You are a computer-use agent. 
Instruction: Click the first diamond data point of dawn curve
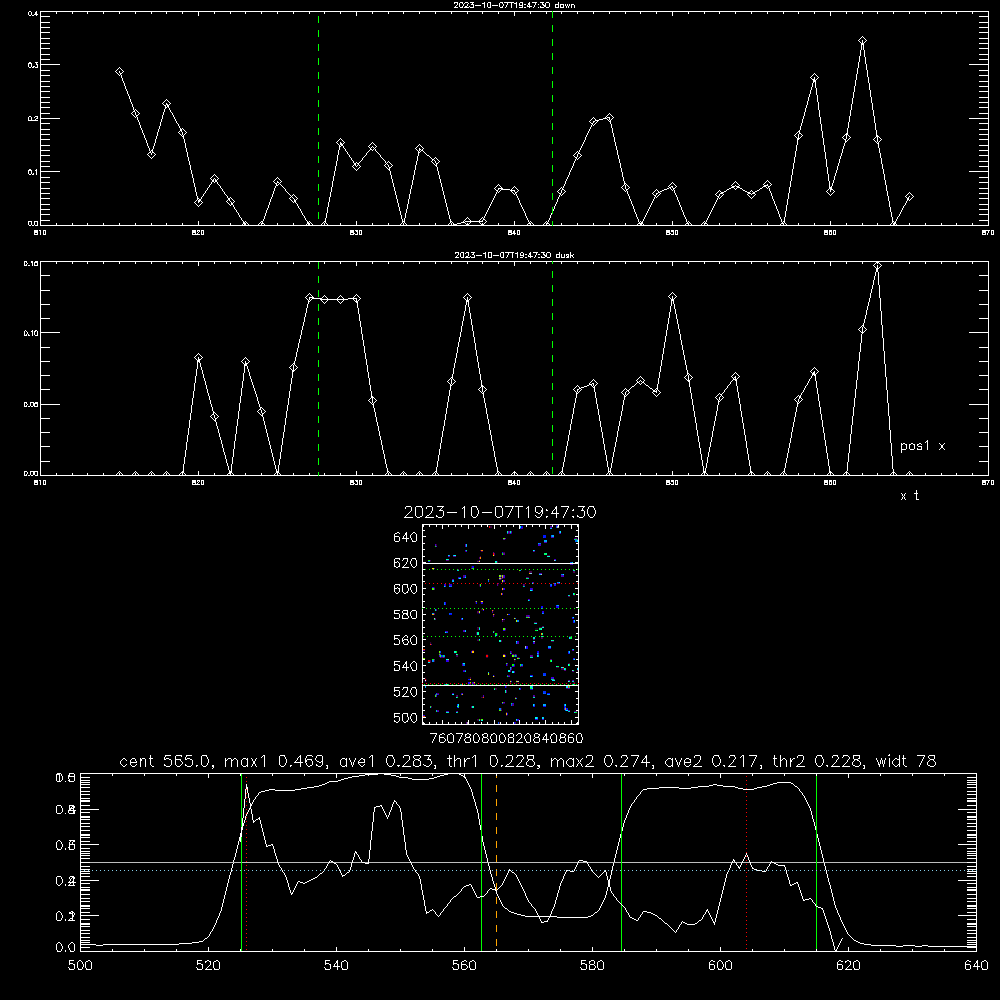coord(119,72)
